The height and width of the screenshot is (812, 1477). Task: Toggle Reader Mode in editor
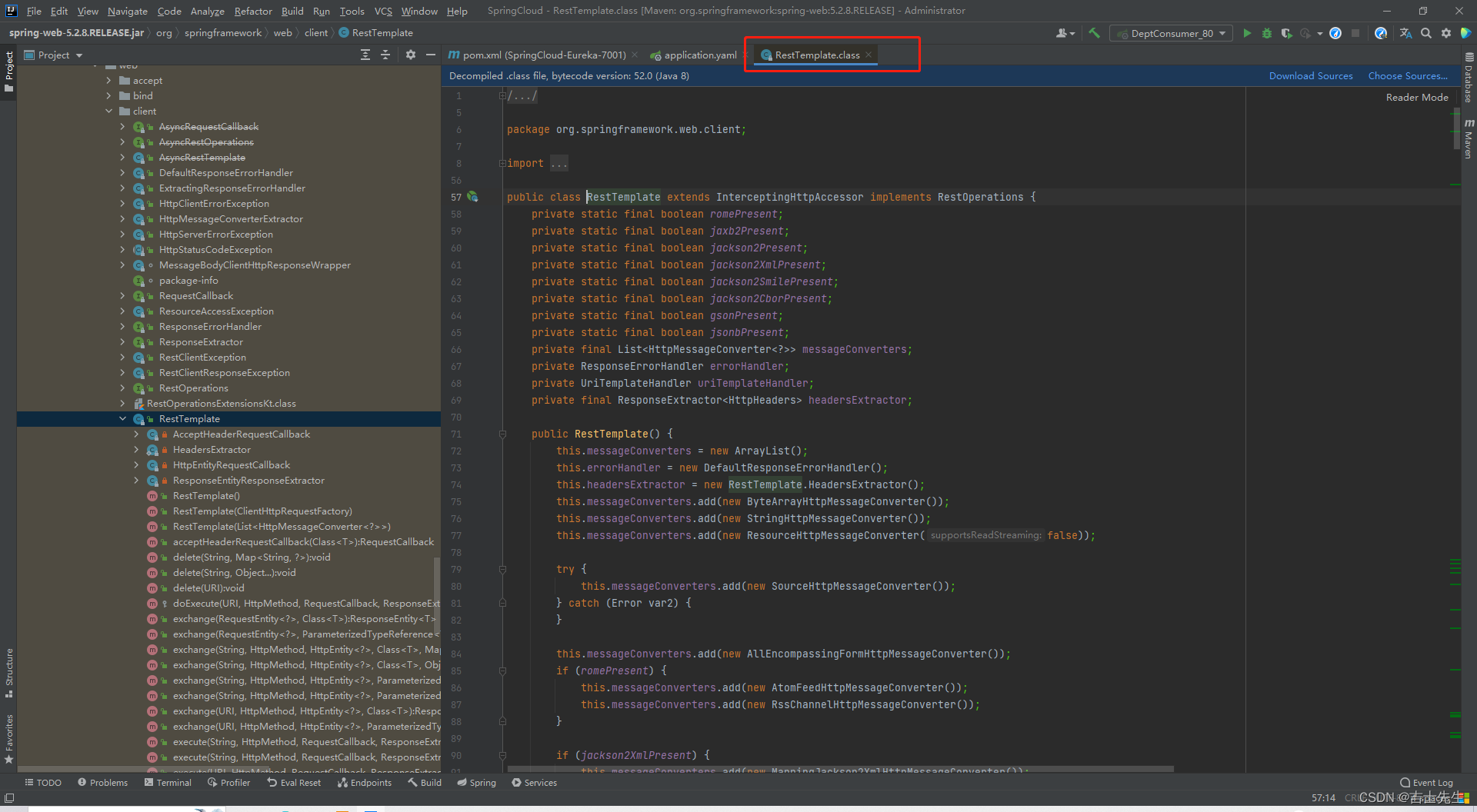1416,98
